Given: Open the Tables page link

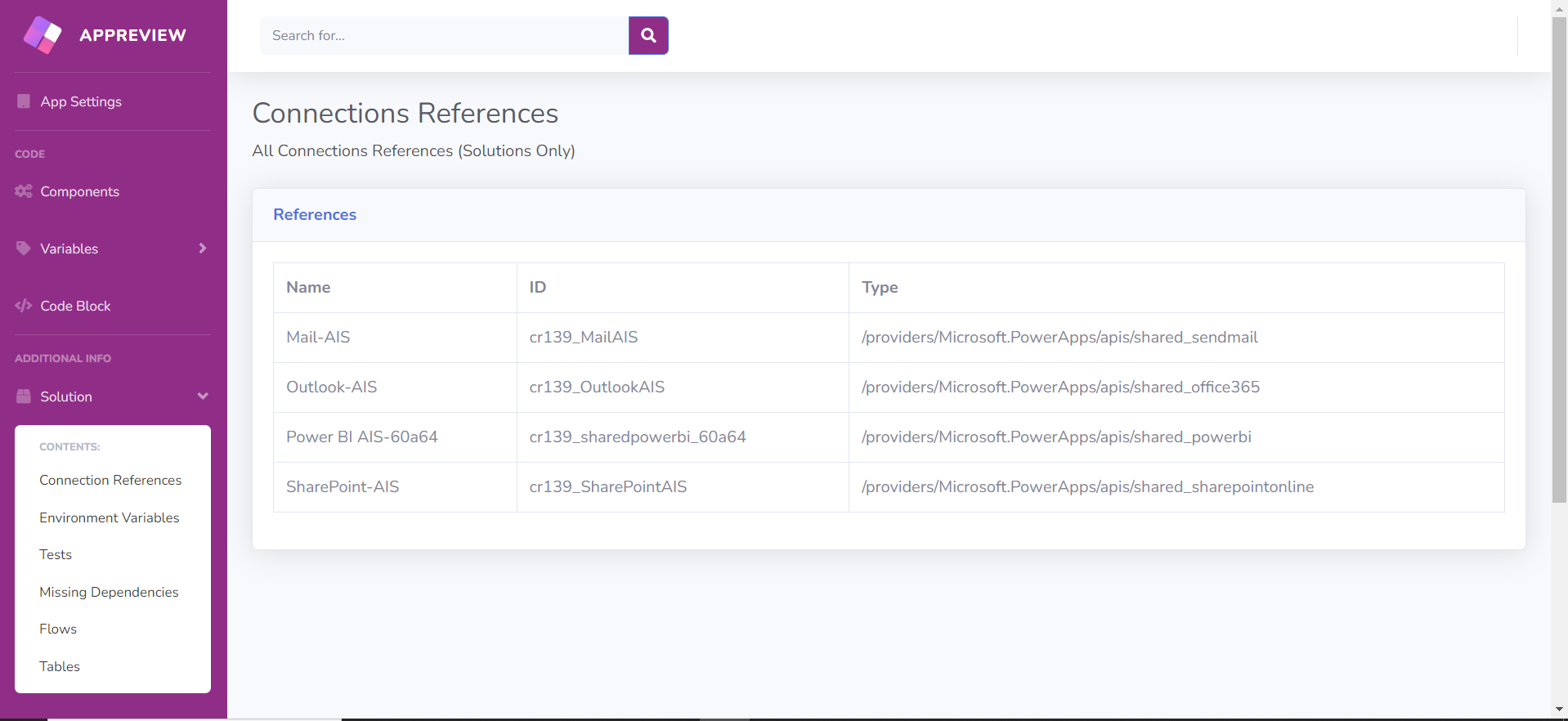Looking at the screenshot, I should 60,666.
